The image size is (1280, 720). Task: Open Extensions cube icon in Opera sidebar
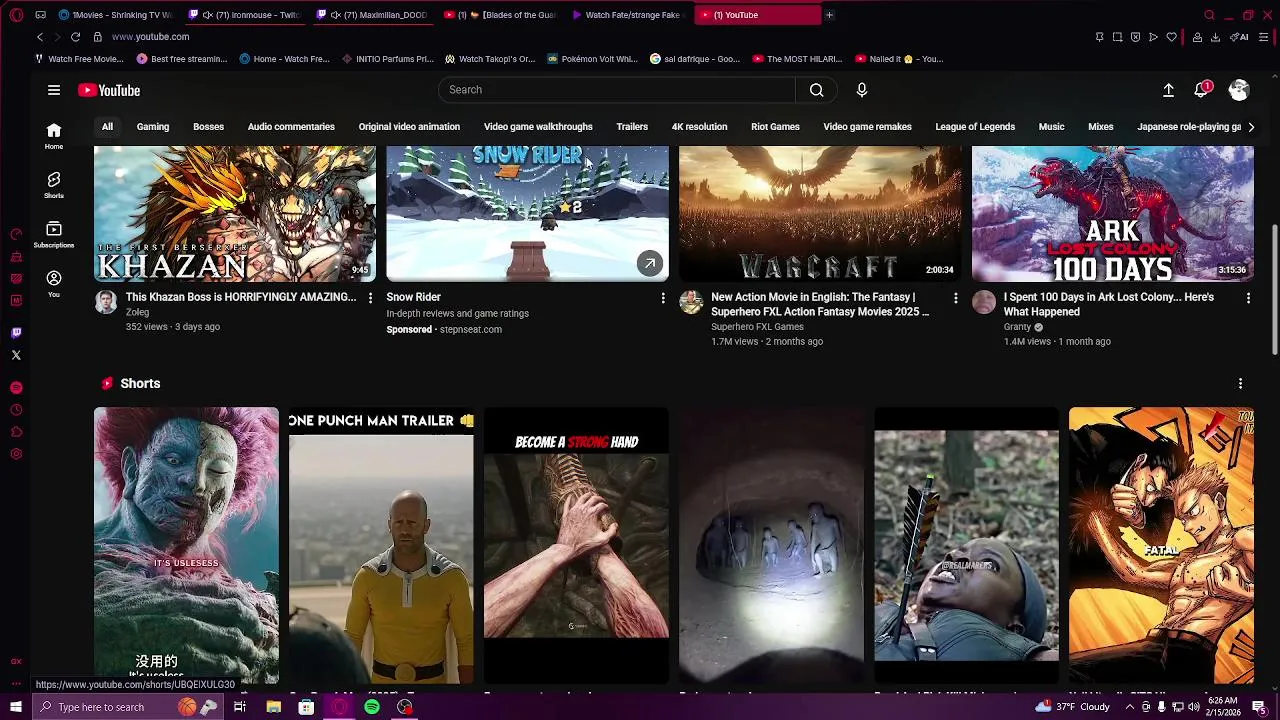16,432
